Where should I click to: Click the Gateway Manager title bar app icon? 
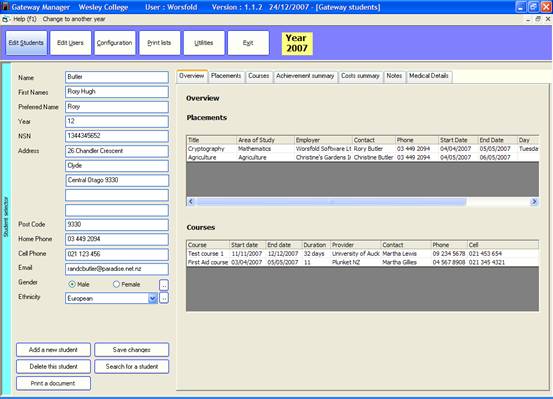pyautogui.click(x=5, y=7)
